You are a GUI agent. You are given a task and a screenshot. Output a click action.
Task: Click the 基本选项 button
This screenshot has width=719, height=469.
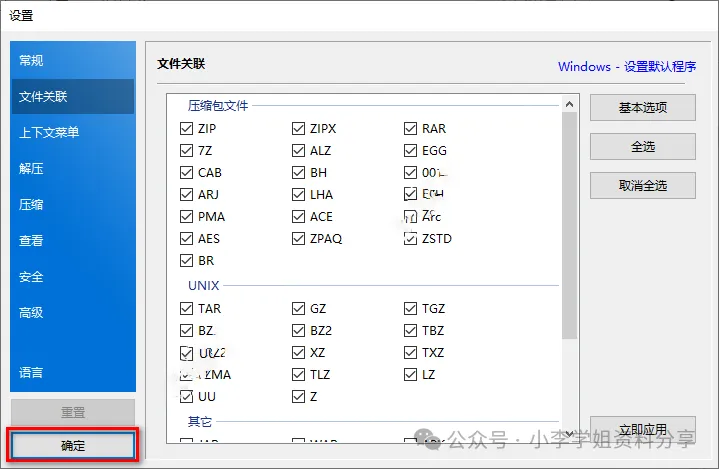[x=642, y=108]
